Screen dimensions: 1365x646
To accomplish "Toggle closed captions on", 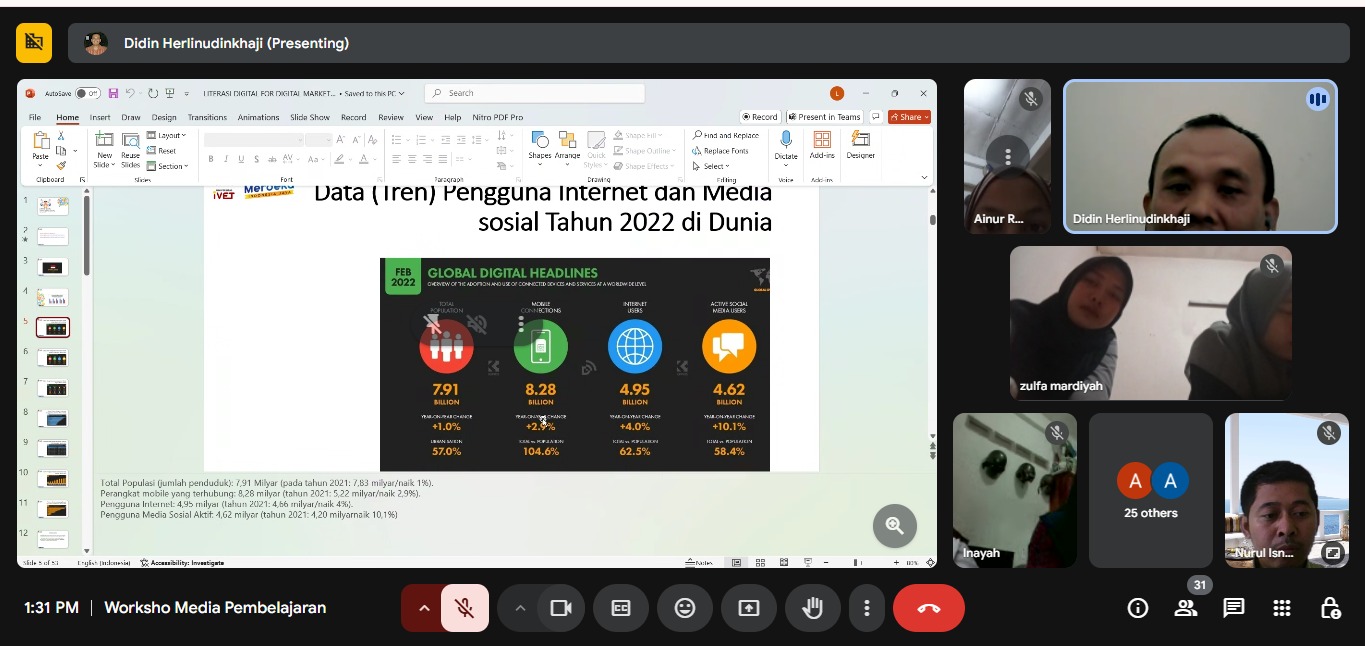I will pyautogui.click(x=621, y=608).
